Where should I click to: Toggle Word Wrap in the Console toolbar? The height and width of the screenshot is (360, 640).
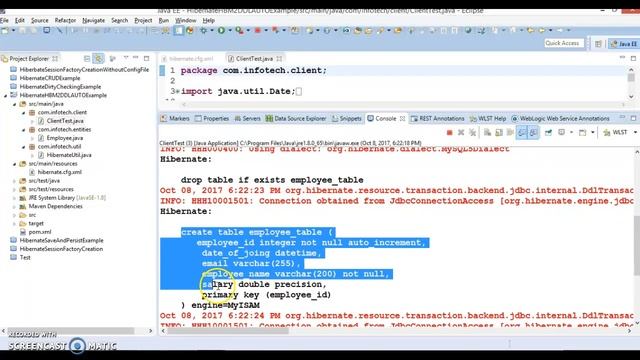tap(510, 133)
